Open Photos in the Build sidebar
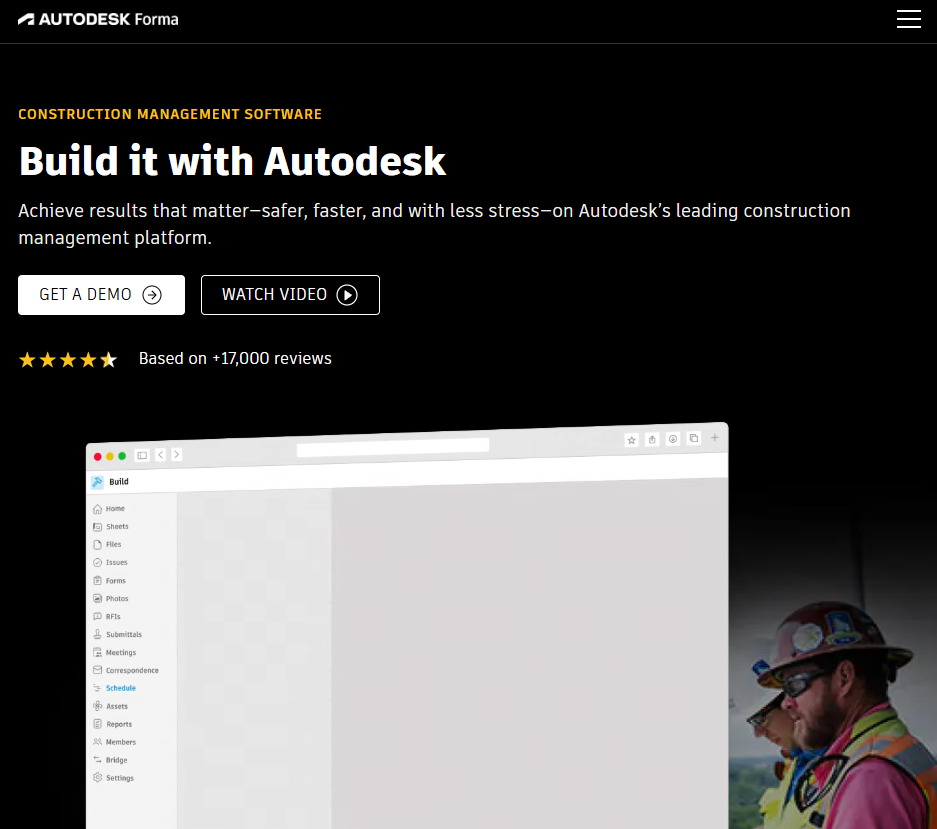This screenshot has width=937, height=829. click(111, 598)
